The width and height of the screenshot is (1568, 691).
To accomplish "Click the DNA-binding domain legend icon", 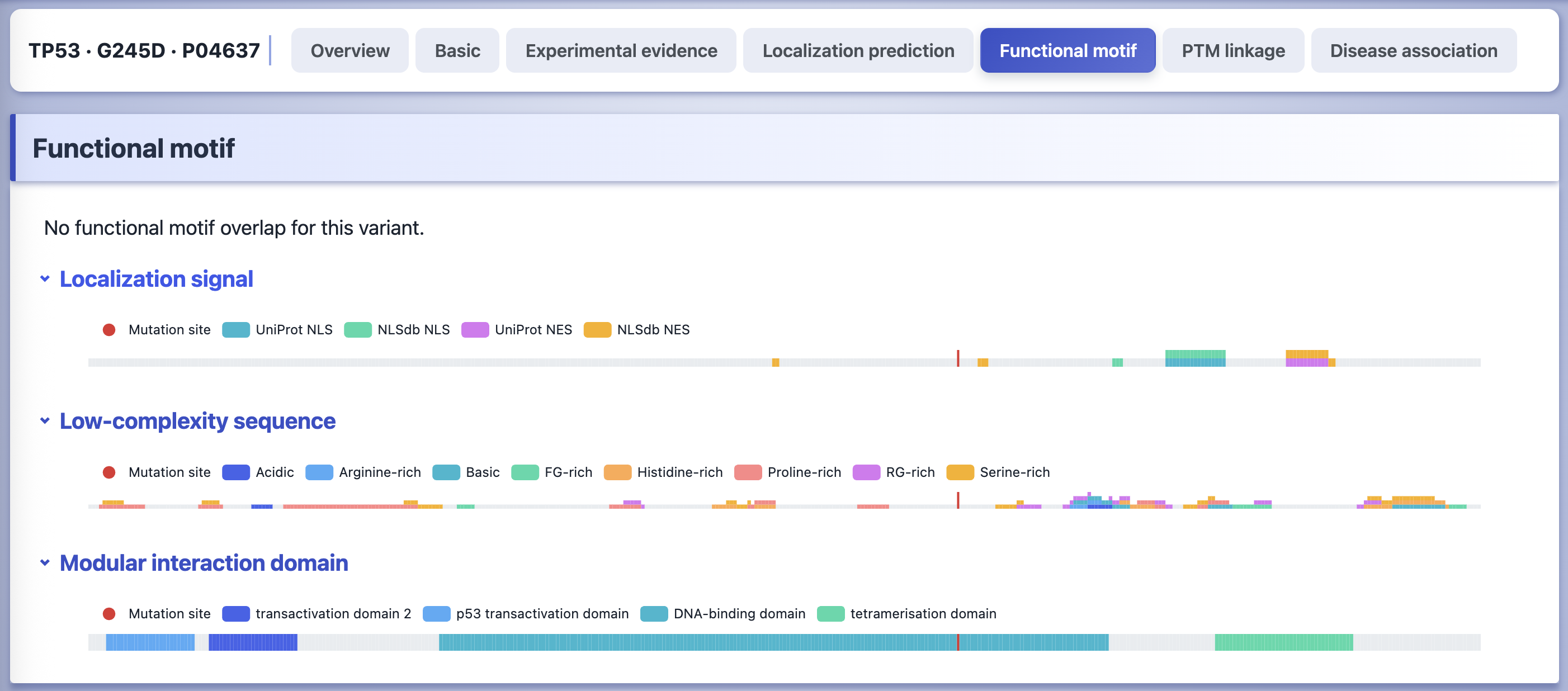I will point(654,613).
